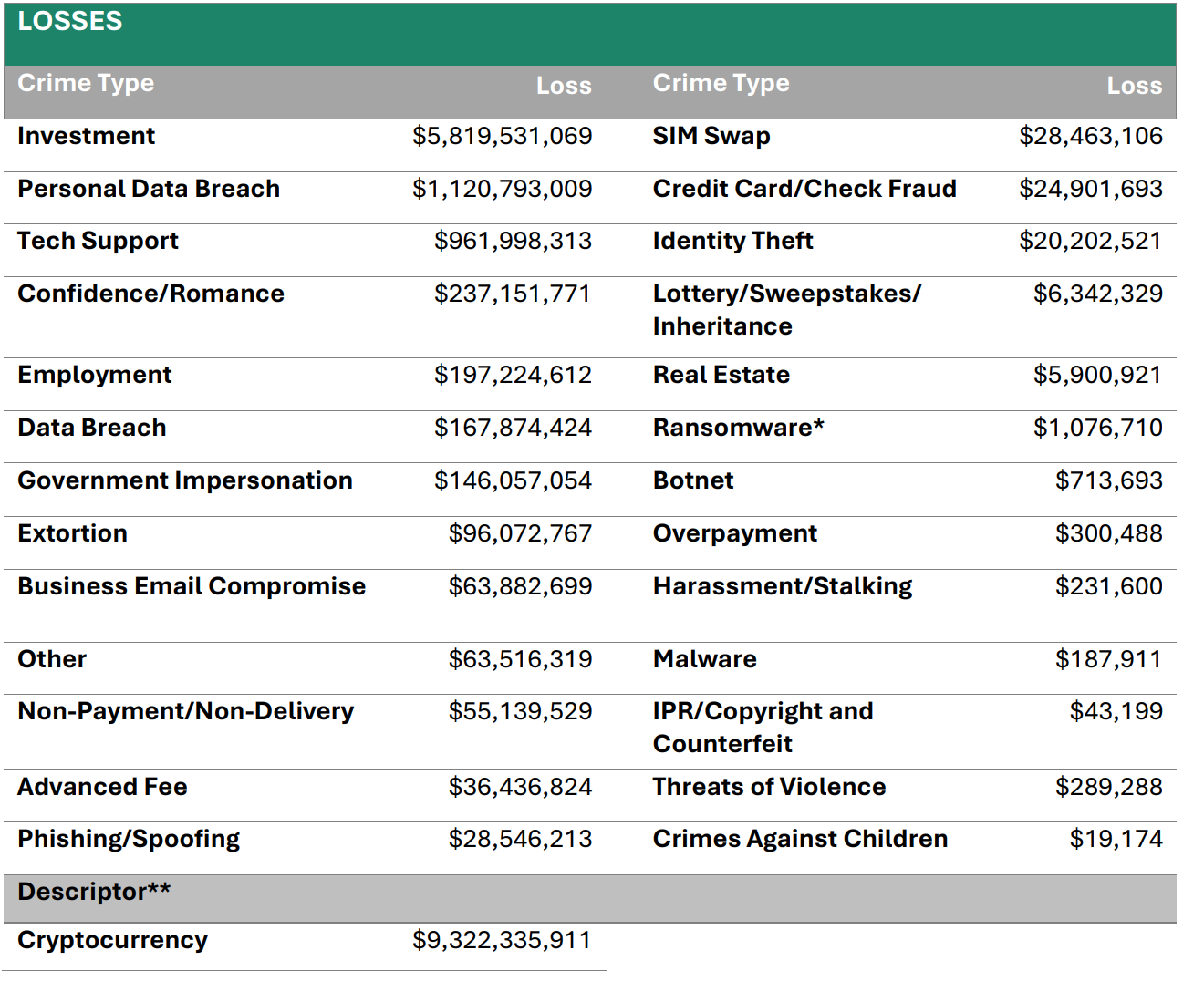Select the Botnet row label
The image size is (1204, 992).
[x=693, y=480]
